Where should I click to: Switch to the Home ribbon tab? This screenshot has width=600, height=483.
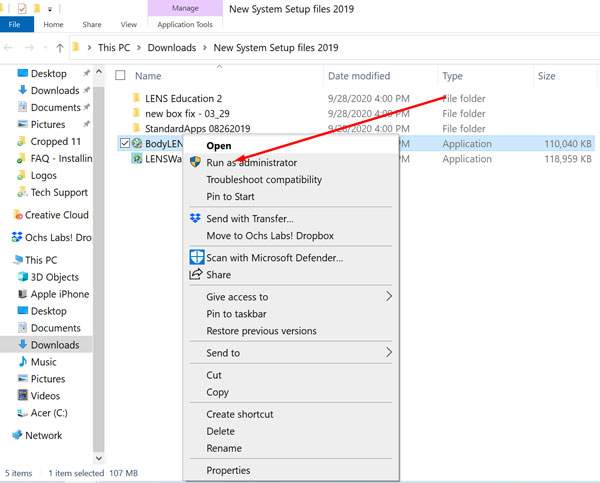53,24
